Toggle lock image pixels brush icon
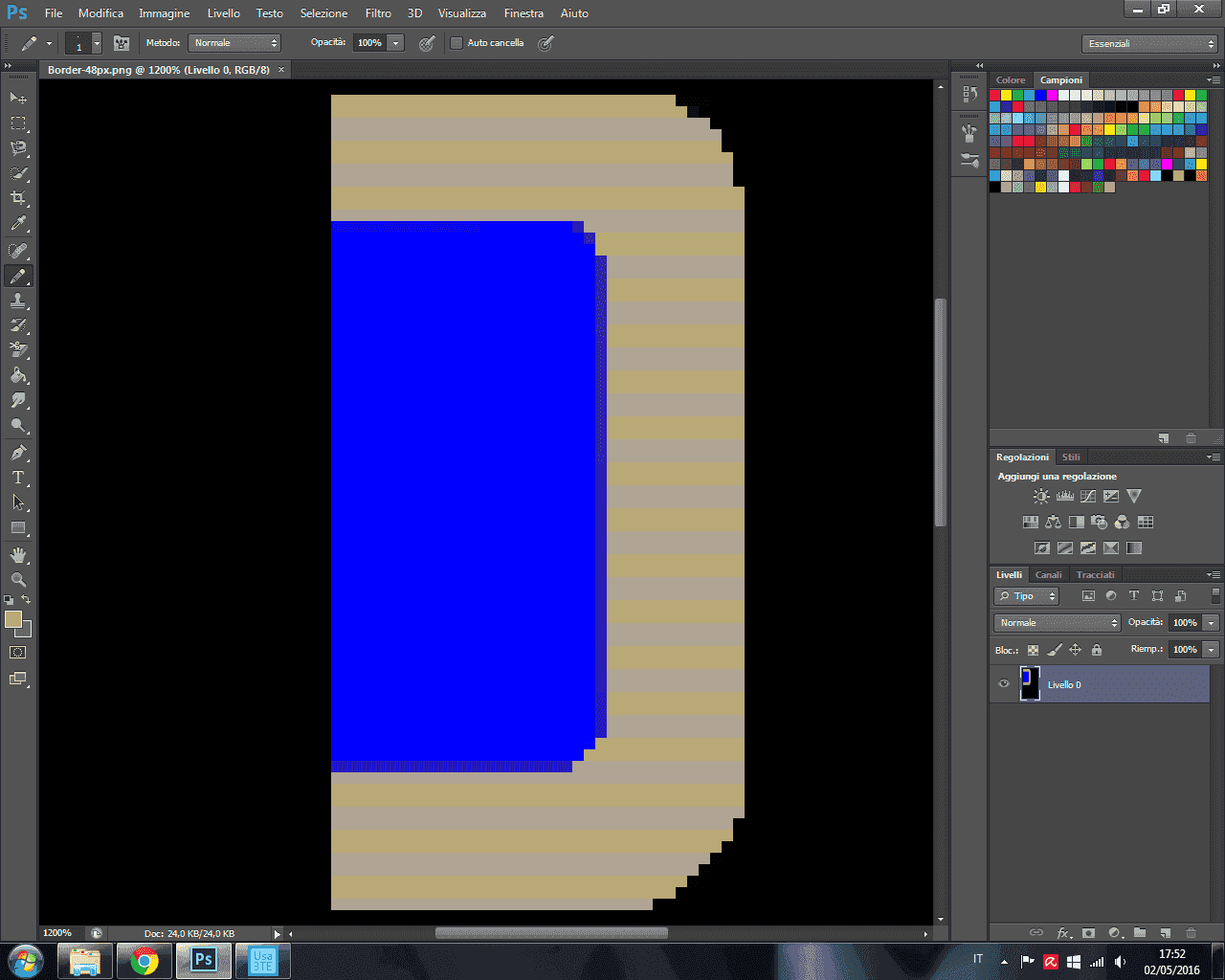The height and width of the screenshot is (980, 1225). (x=1055, y=650)
